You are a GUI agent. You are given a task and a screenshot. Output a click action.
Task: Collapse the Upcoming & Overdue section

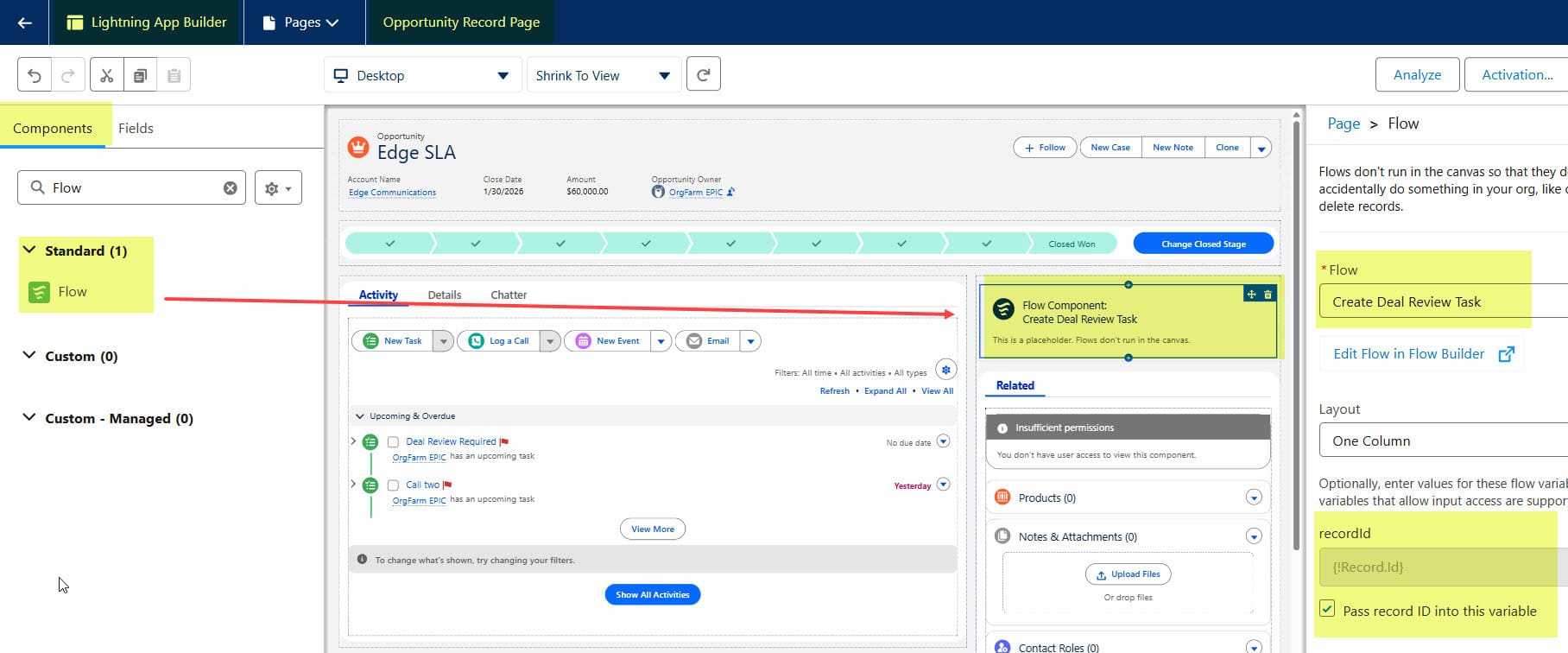(x=360, y=415)
